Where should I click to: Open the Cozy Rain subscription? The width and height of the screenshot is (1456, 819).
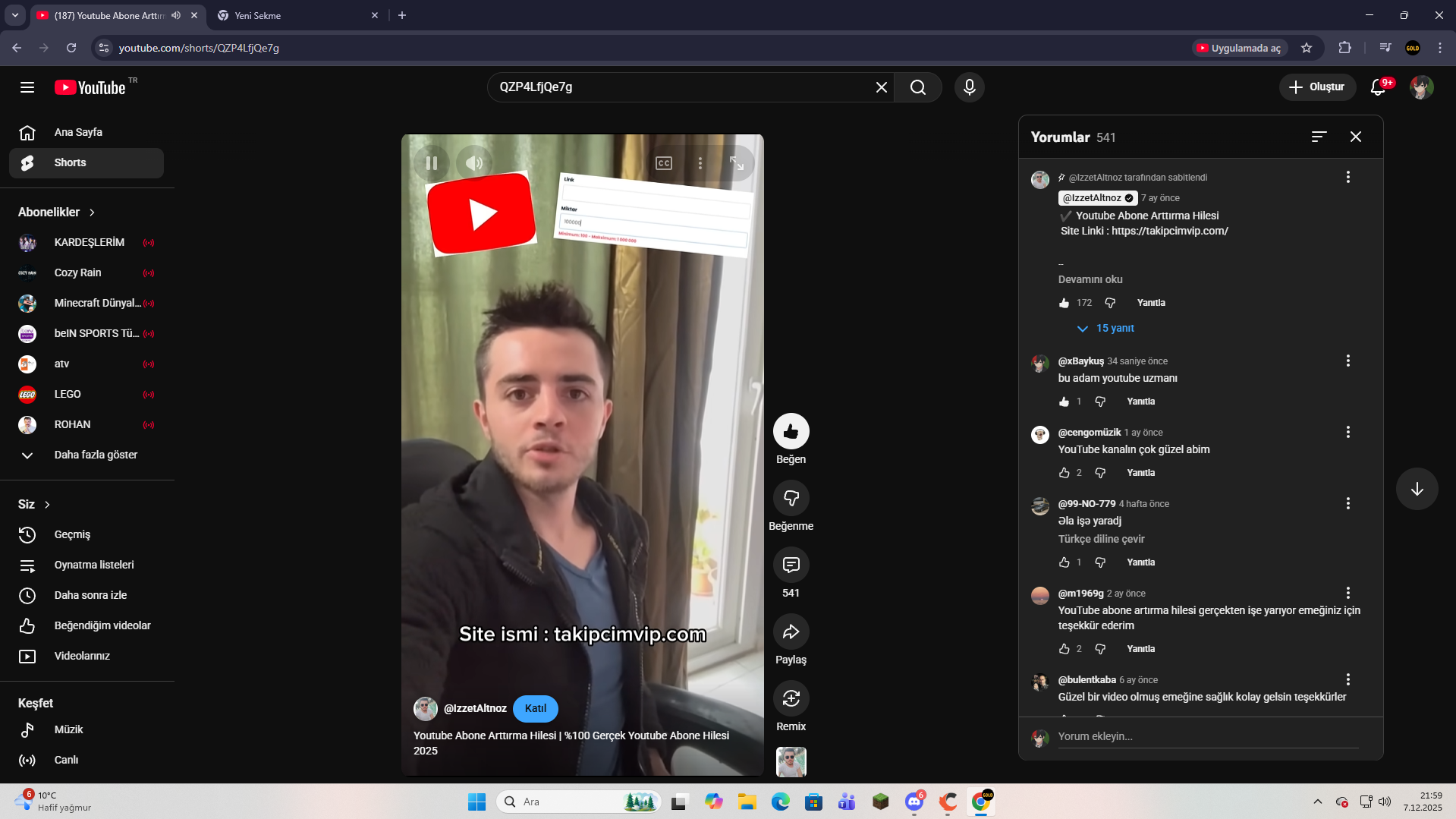[x=86, y=273]
